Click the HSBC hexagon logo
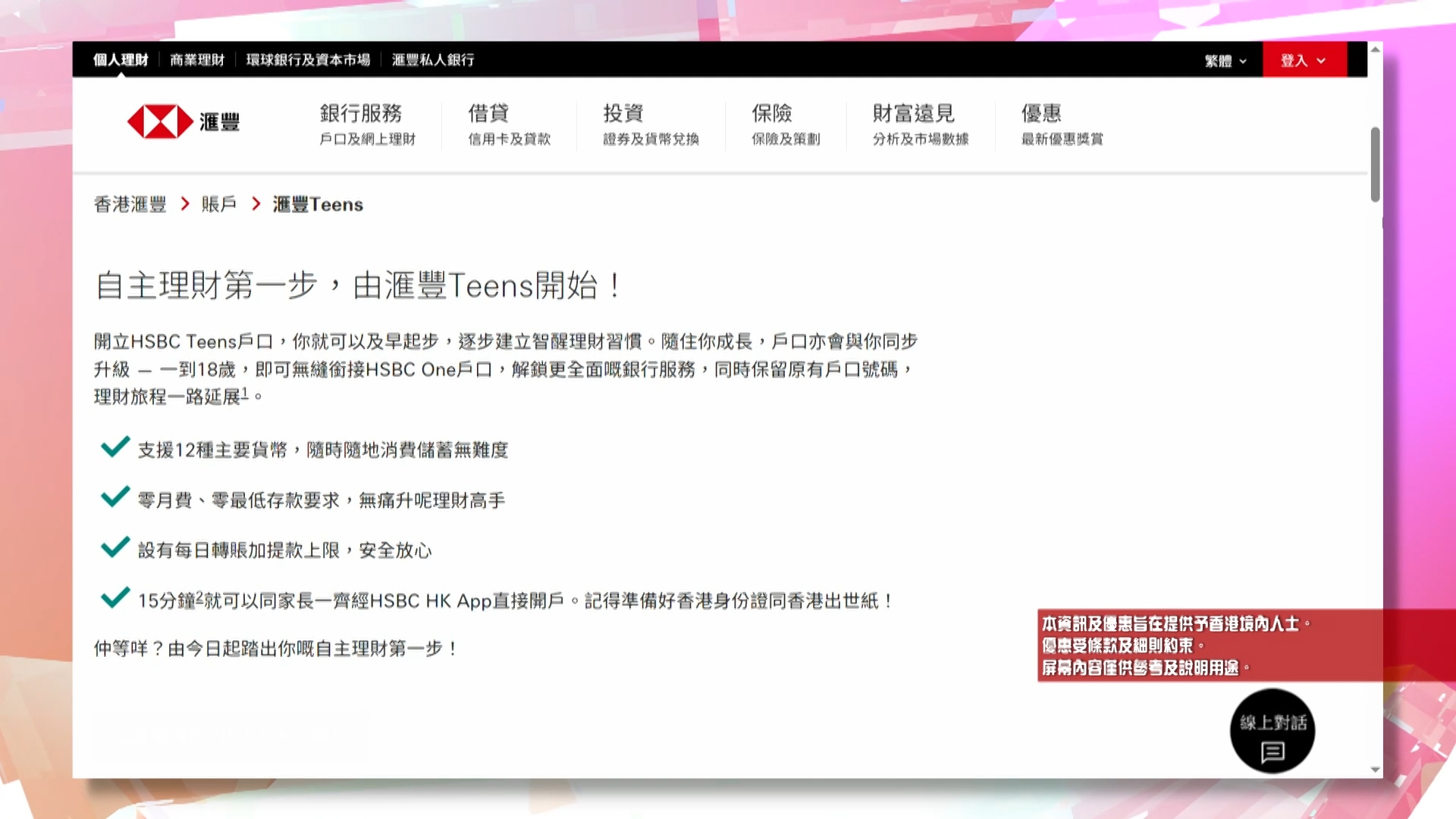 coord(162,122)
